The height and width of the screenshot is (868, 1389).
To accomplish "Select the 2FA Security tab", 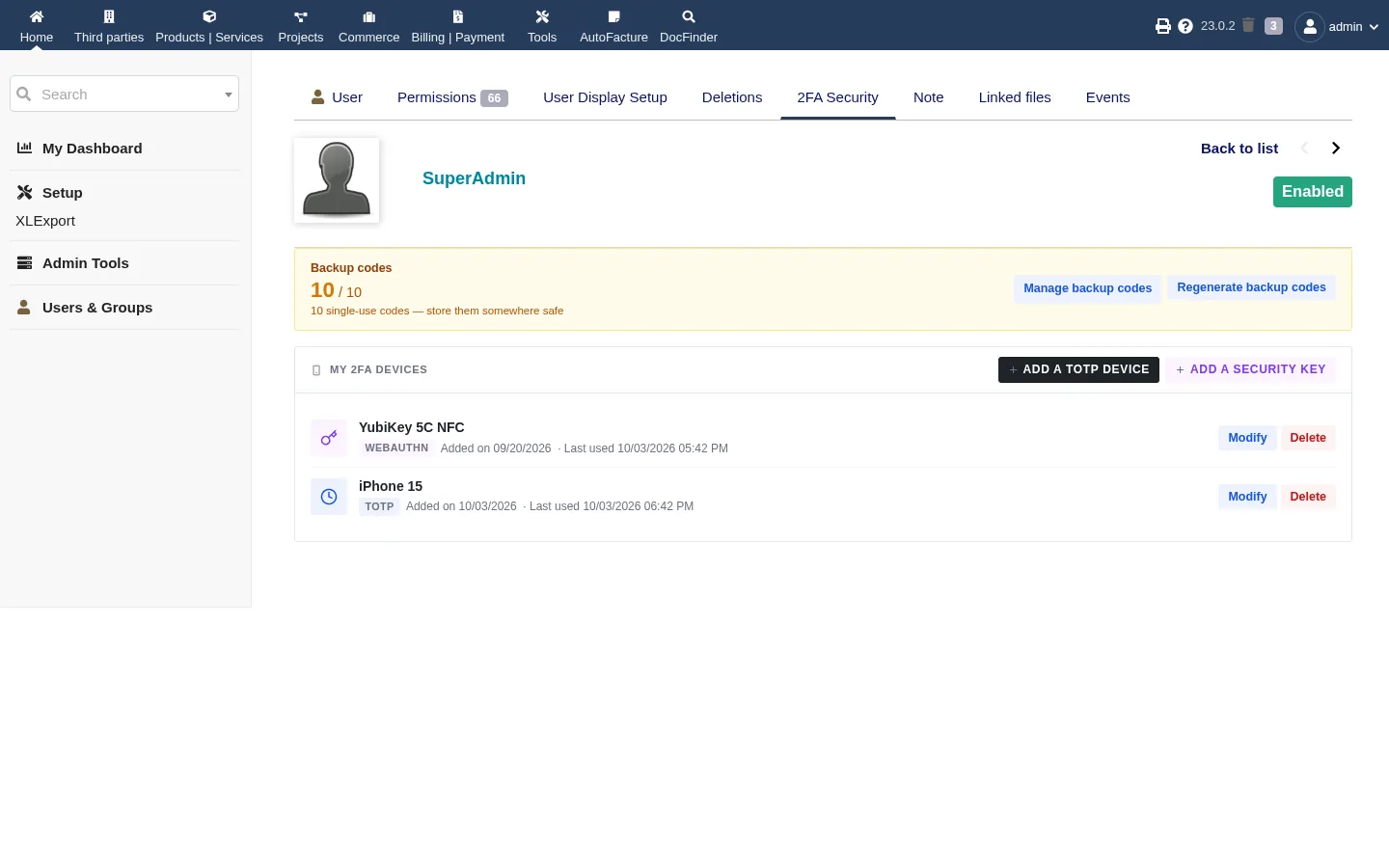I will (x=837, y=97).
